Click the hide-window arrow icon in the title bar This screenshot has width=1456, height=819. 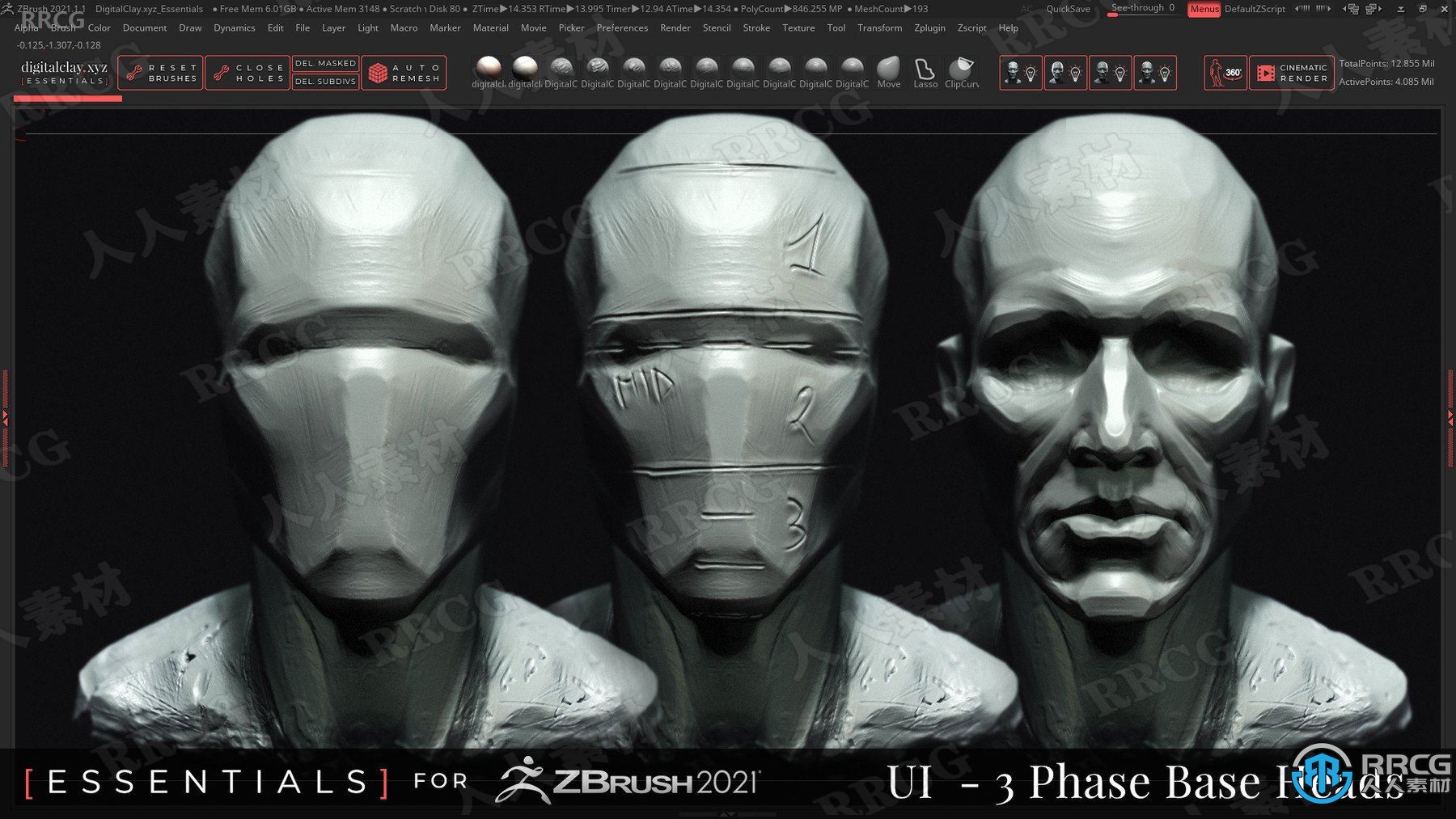1400,9
